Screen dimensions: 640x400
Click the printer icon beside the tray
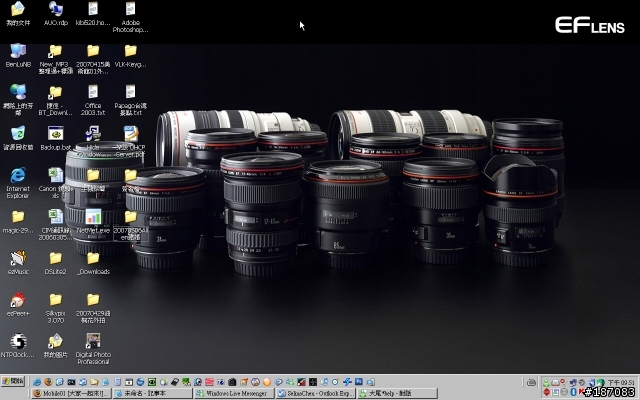point(531,382)
